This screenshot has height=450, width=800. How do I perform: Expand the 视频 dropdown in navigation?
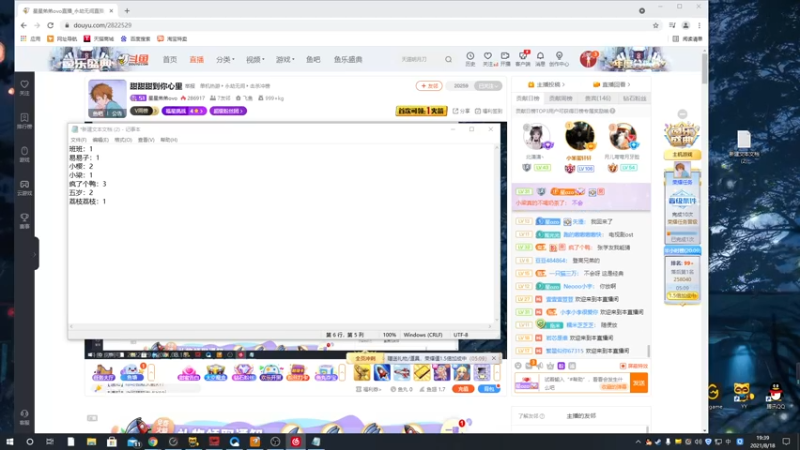point(255,60)
